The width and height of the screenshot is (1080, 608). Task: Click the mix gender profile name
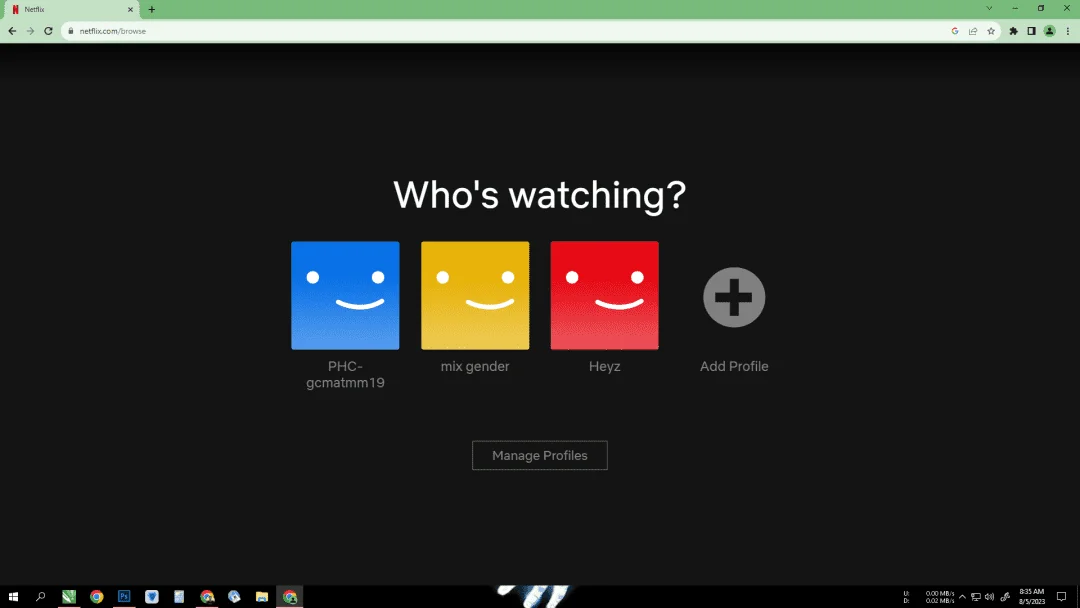tap(475, 366)
